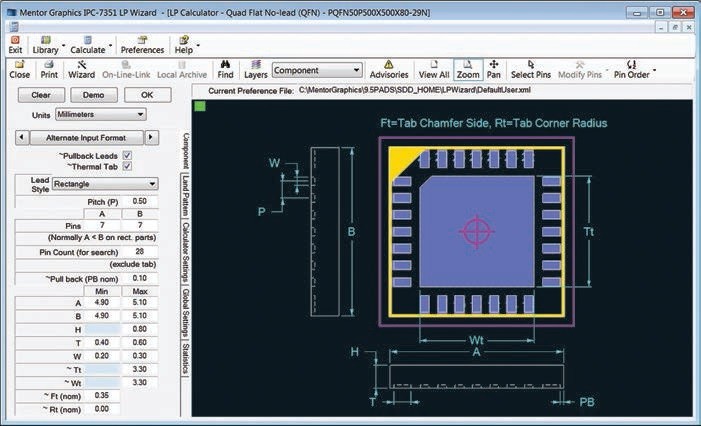The height and width of the screenshot is (426, 701).
Task: Open the Library toolbar icon
Action: [x=46, y=45]
